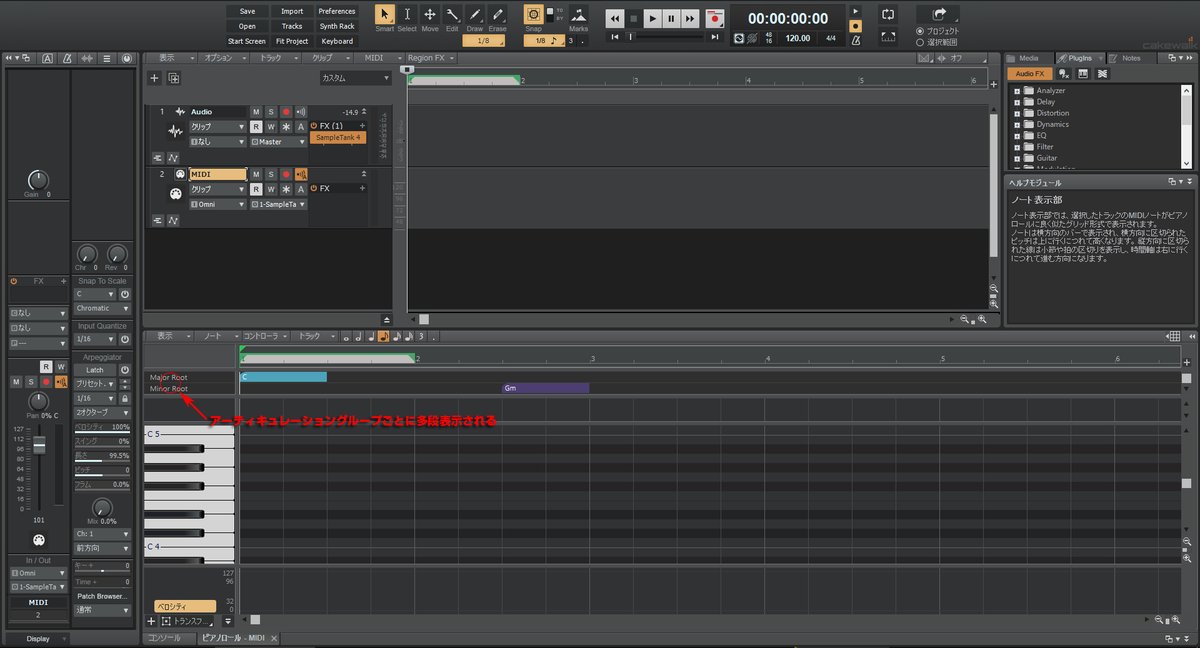Screen dimensions: 1200x648
Task: Open the Synth Rack
Action: pos(337,26)
